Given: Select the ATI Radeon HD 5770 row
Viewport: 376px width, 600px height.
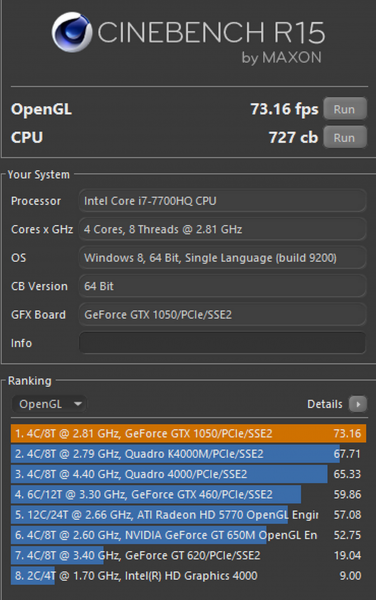Looking at the screenshot, I should click(188, 515).
